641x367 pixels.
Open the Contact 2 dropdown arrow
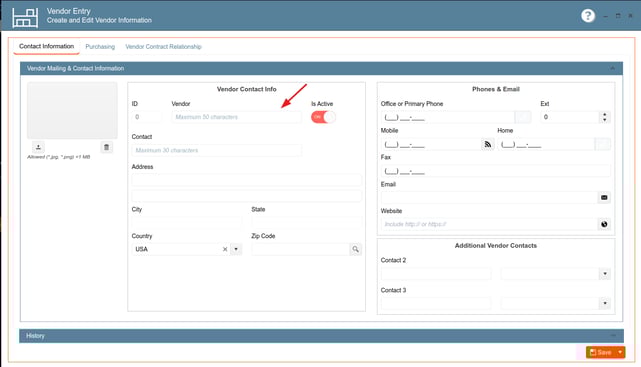(605, 273)
